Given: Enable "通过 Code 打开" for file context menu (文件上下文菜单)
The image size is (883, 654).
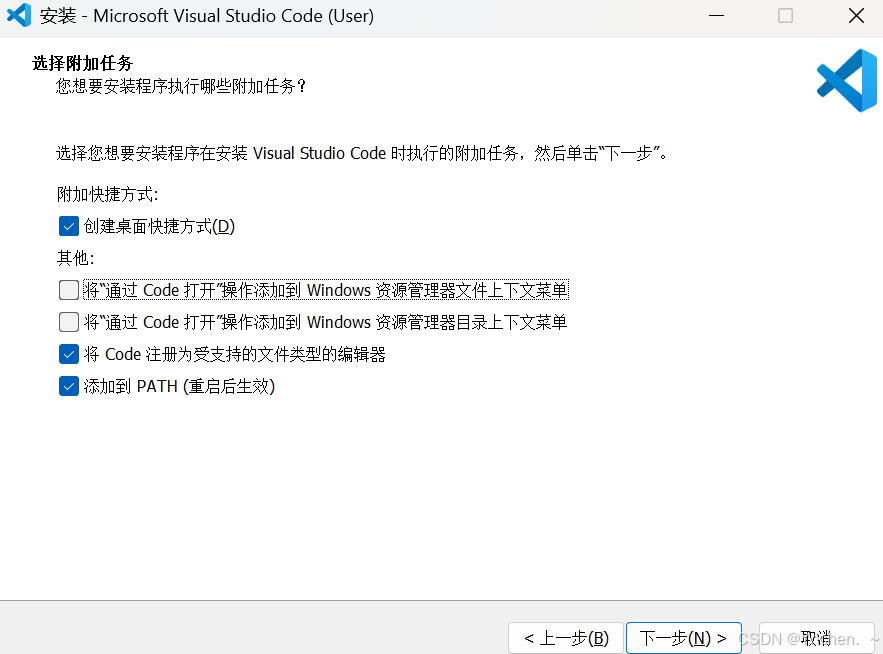Looking at the screenshot, I should (69, 290).
